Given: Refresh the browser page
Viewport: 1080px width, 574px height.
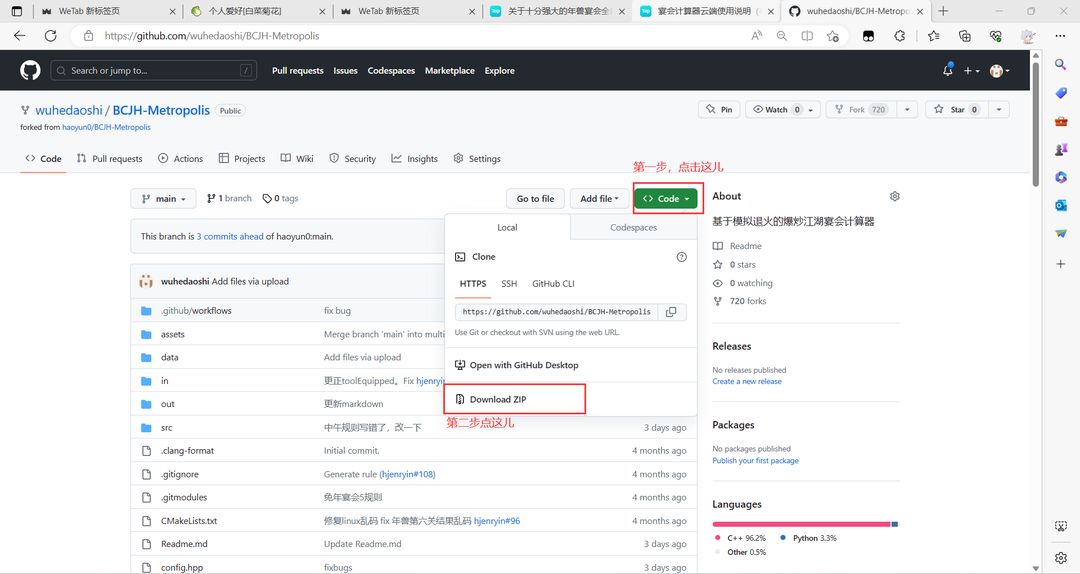Looking at the screenshot, I should 50,36.
